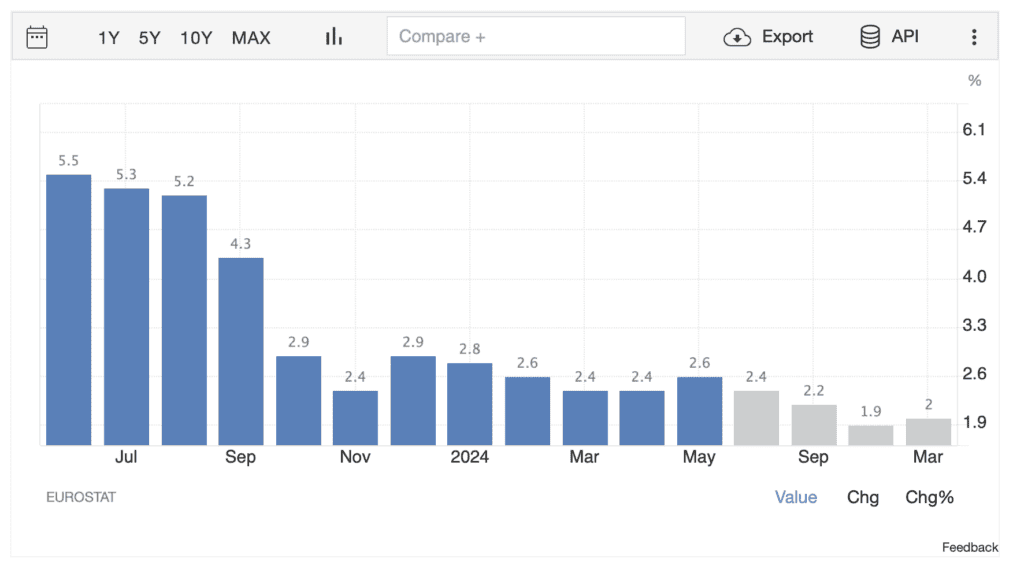Click the gray 2 forecast bar
This screenshot has height=569, width=1024.
pyautogui.click(x=928, y=432)
